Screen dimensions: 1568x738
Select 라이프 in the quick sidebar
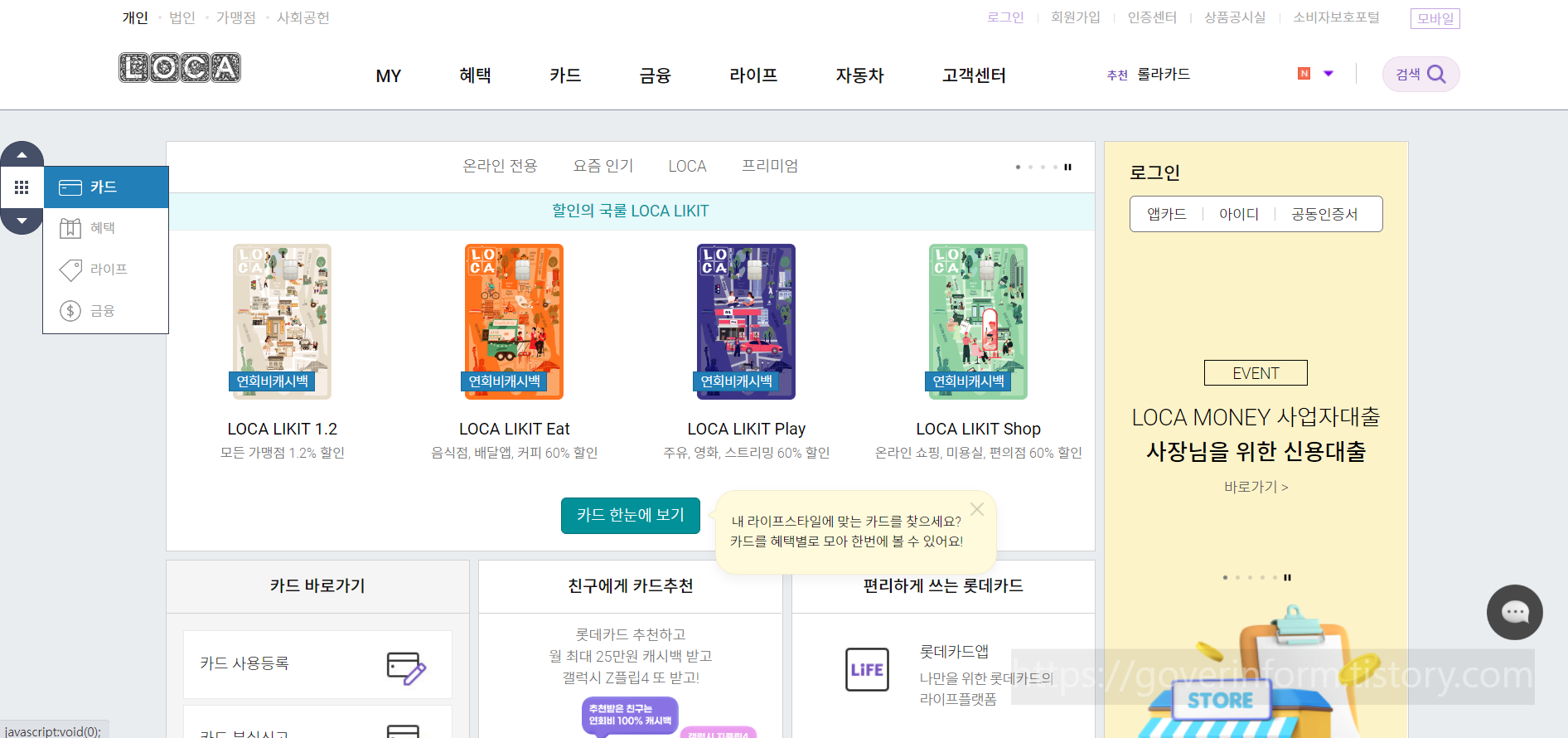click(x=106, y=269)
